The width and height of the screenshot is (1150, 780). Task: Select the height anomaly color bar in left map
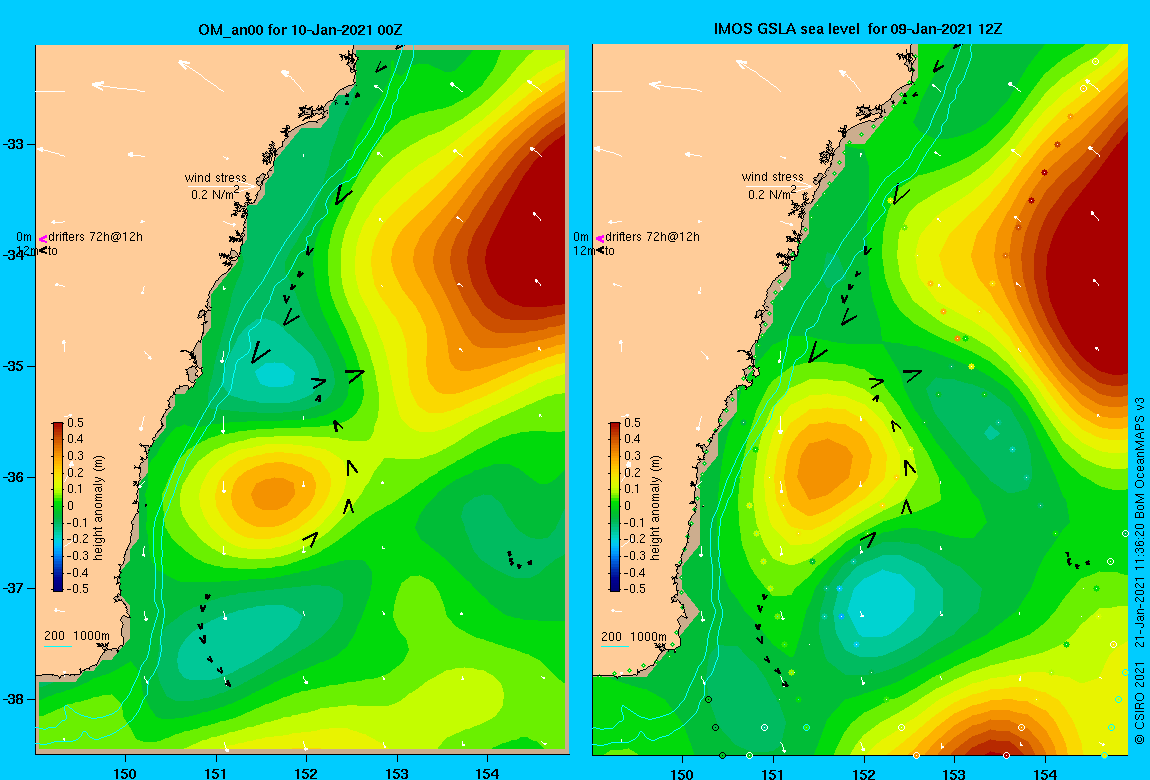tap(58, 507)
